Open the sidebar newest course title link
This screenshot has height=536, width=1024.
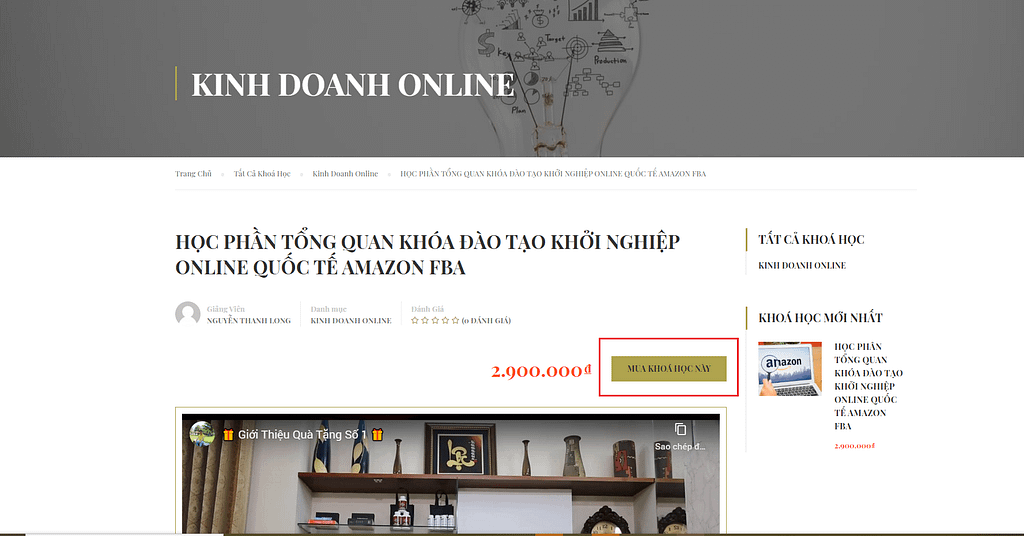(868, 386)
